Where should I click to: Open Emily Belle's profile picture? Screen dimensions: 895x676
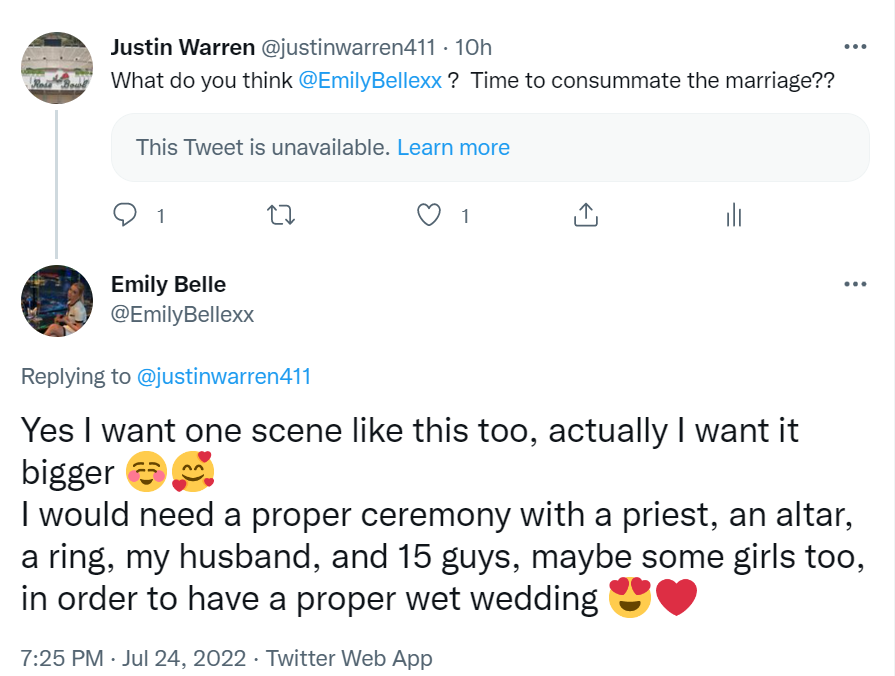point(57,301)
